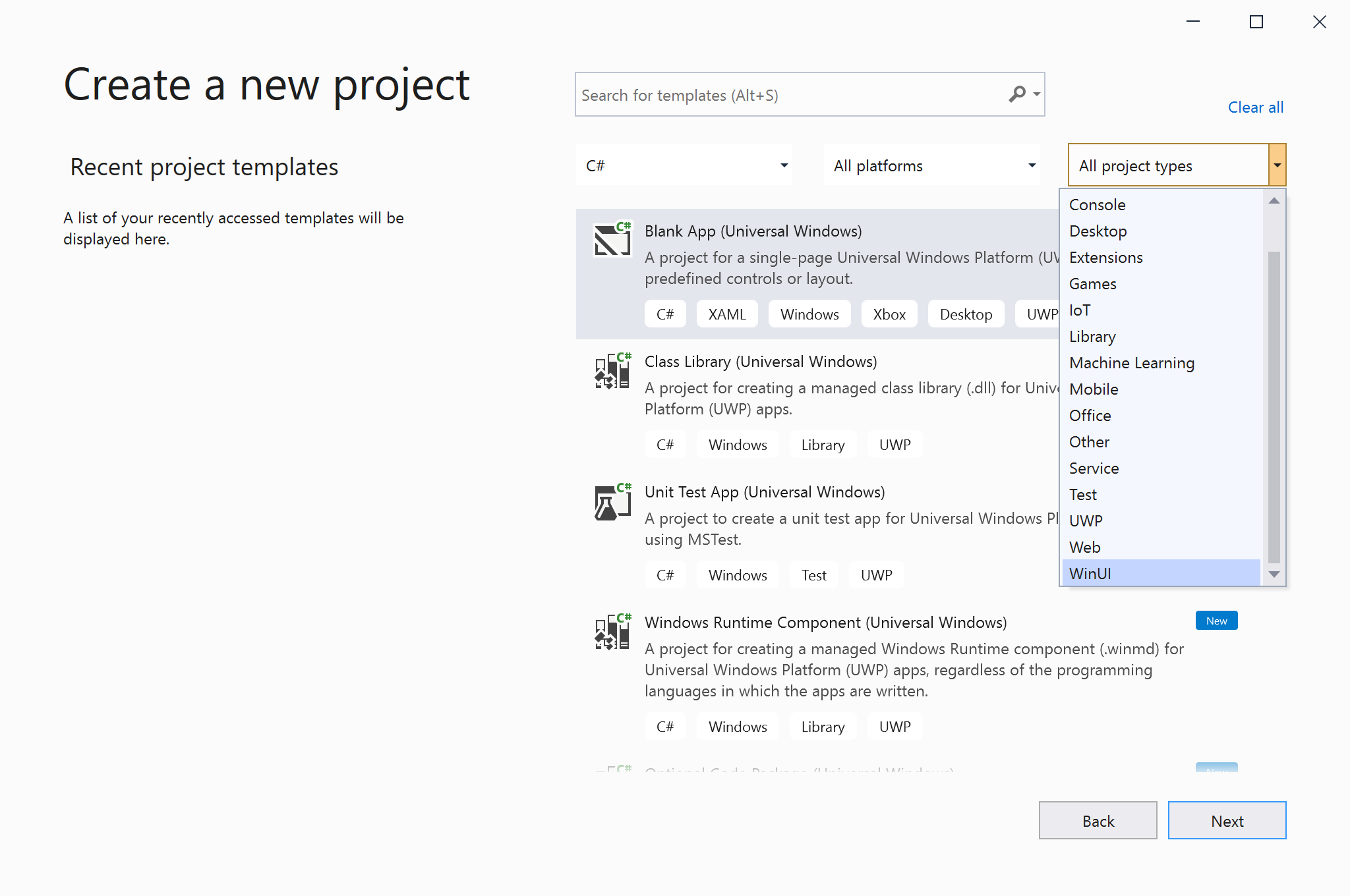Choose Web project type

[x=1161, y=547]
